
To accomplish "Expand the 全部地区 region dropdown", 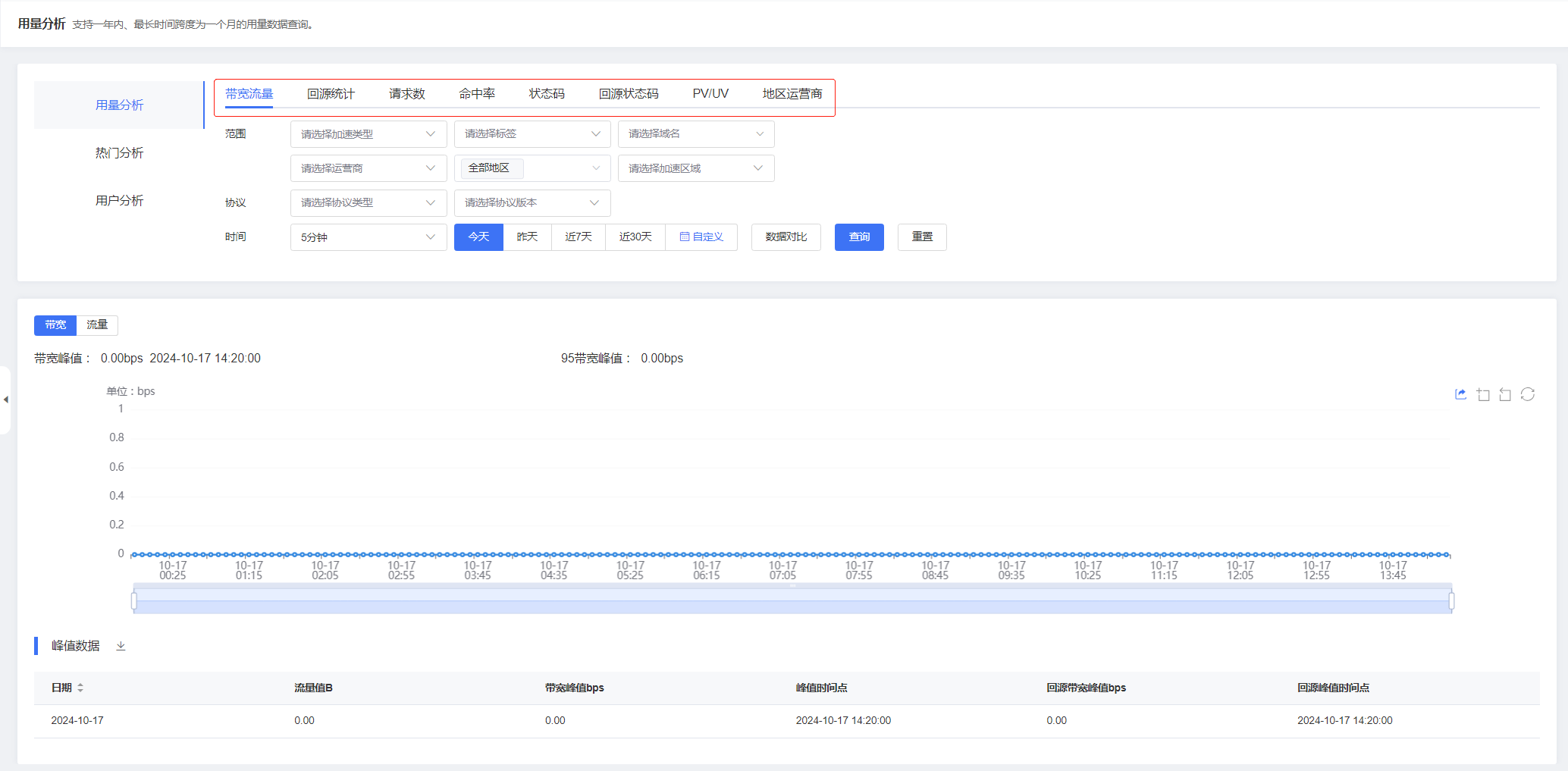I will coord(532,168).
